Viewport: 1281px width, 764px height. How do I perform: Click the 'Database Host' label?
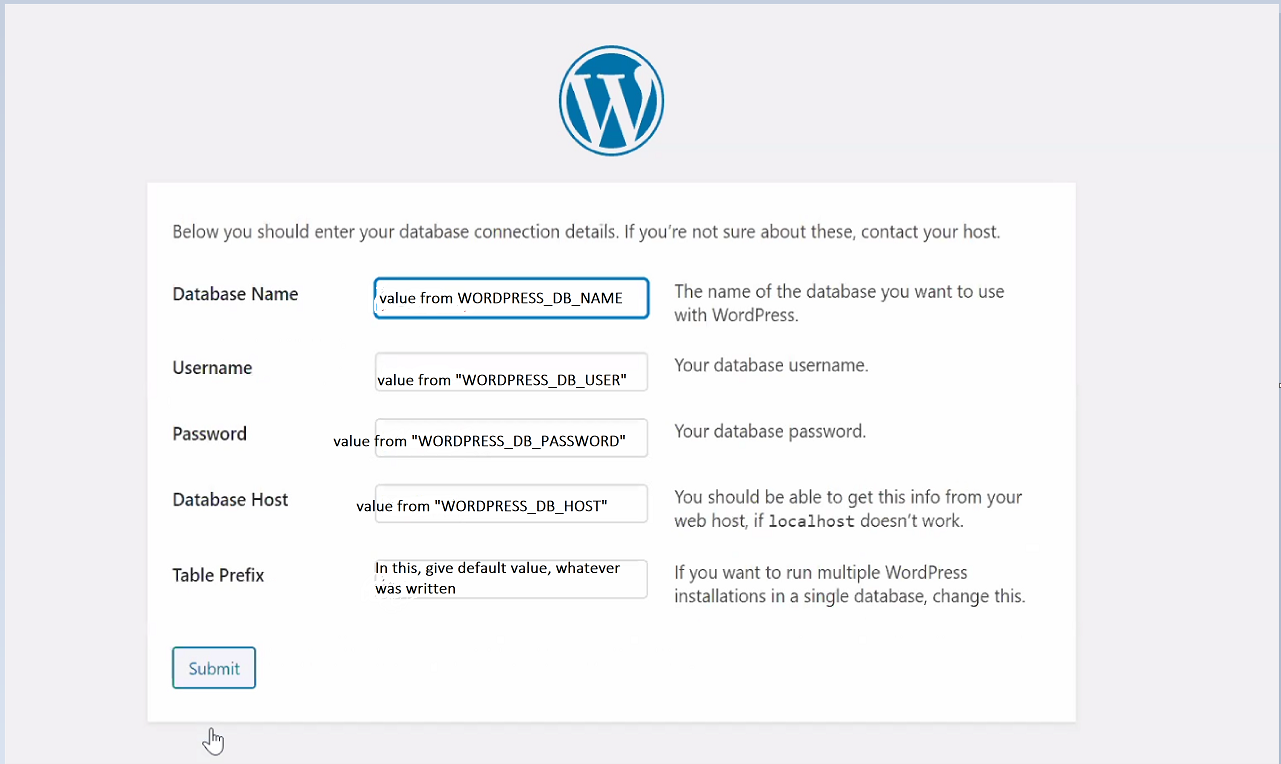[x=230, y=500]
